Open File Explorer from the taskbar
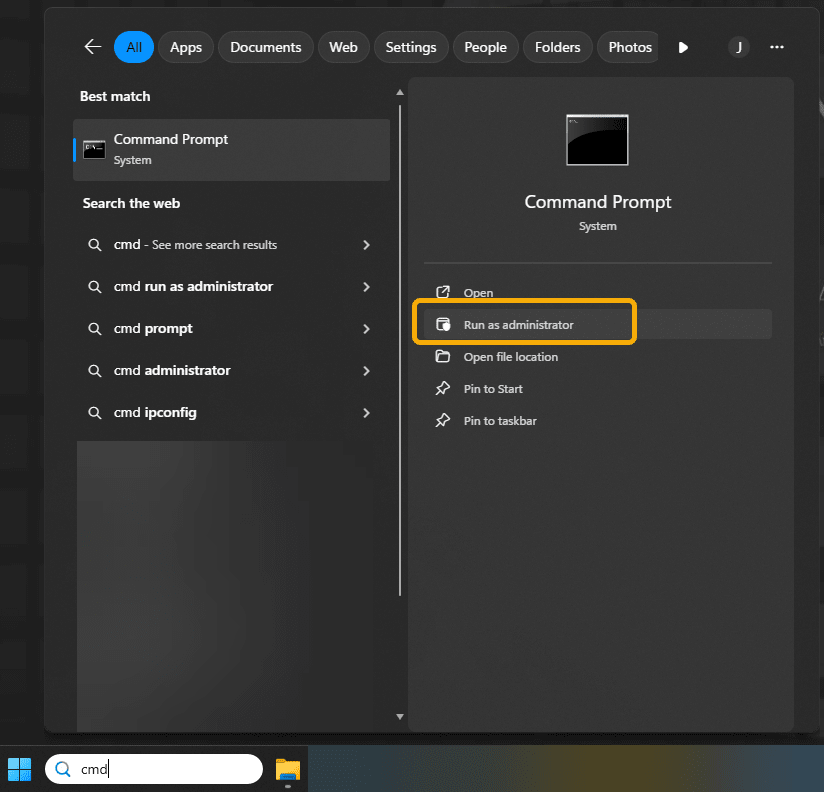 tap(288, 770)
